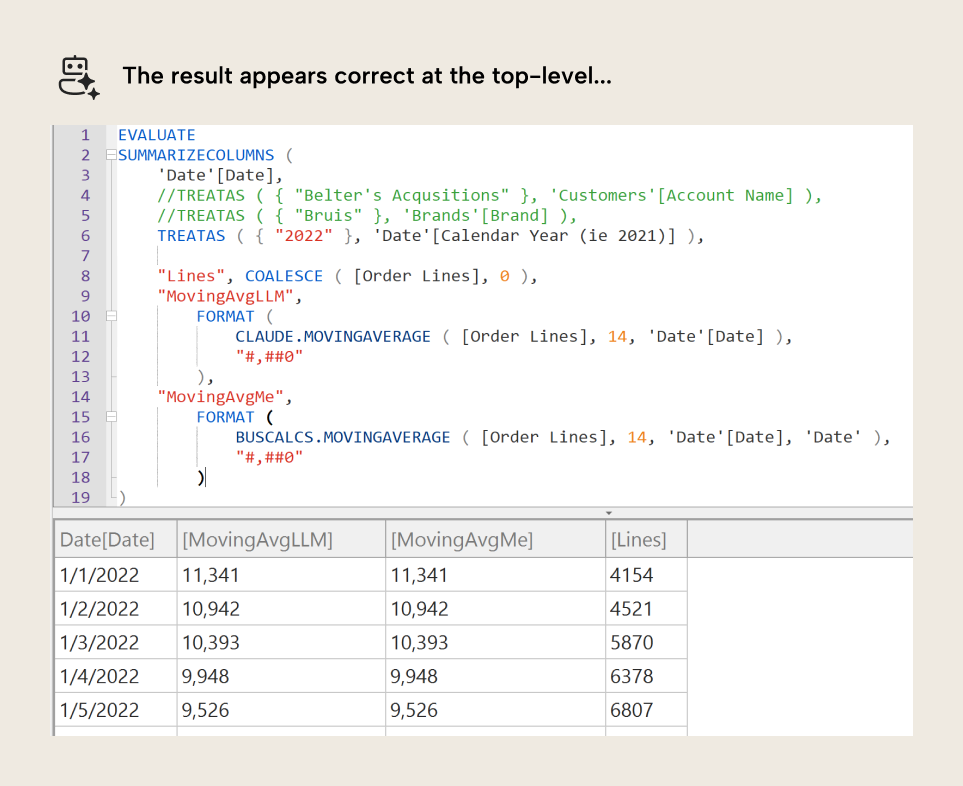Sort by the Date[Date] column header
The image size is (963, 786).
point(108,540)
